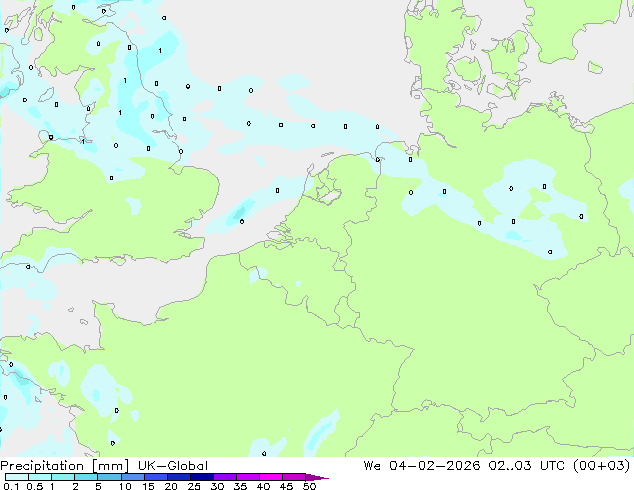This screenshot has width=634, height=490.
Task: Click the '[mm]' unit label
Action: tap(110, 466)
